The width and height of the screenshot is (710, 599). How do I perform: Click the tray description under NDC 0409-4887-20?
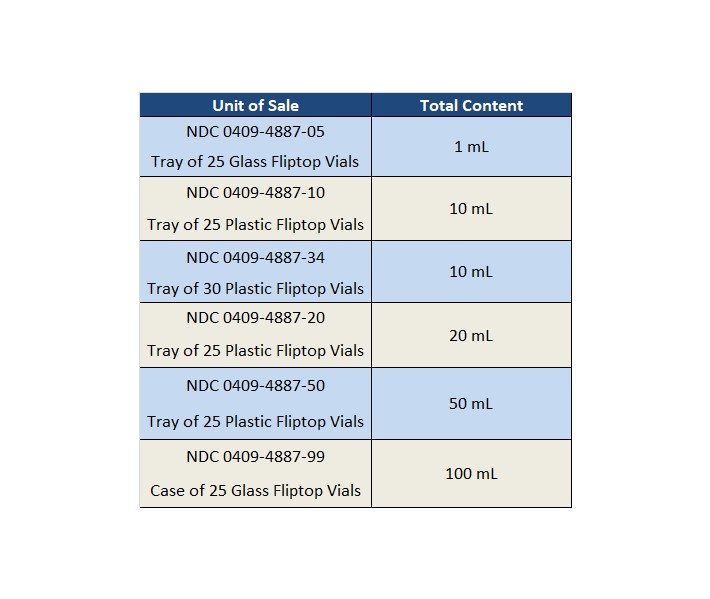[255, 350]
